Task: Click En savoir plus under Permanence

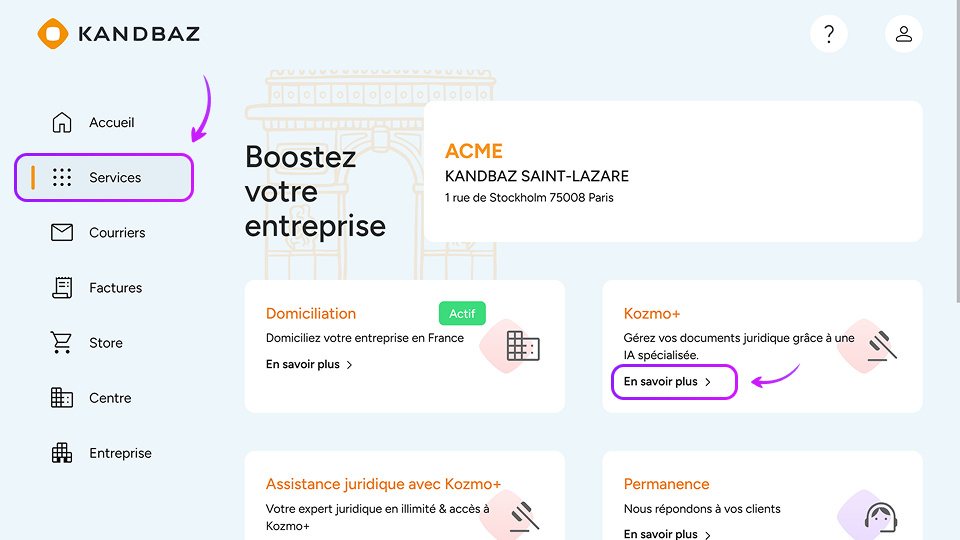Action: coord(661,534)
